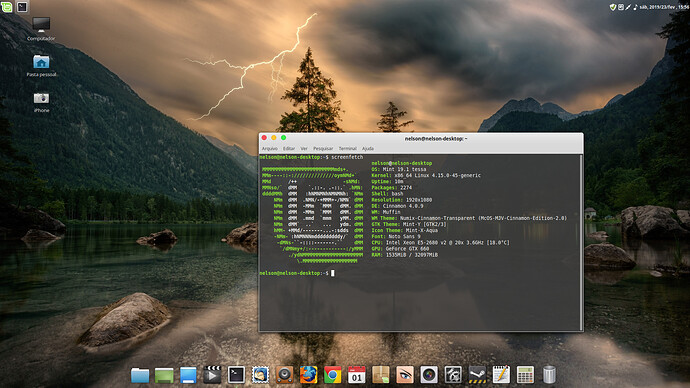Open the Ajuda menu in the terminal
The image size is (690, 388).
pyautogui.click(x=368, y=149)
